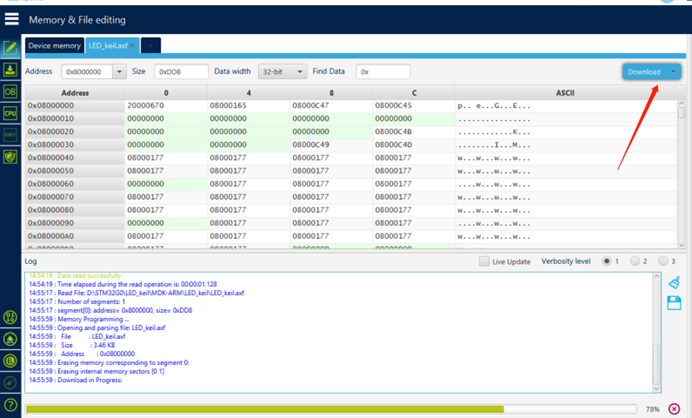The height and width of the screenshot is (418, 692).
Task: Open the SWV viewer icon
Action: [x=10, y=135]
